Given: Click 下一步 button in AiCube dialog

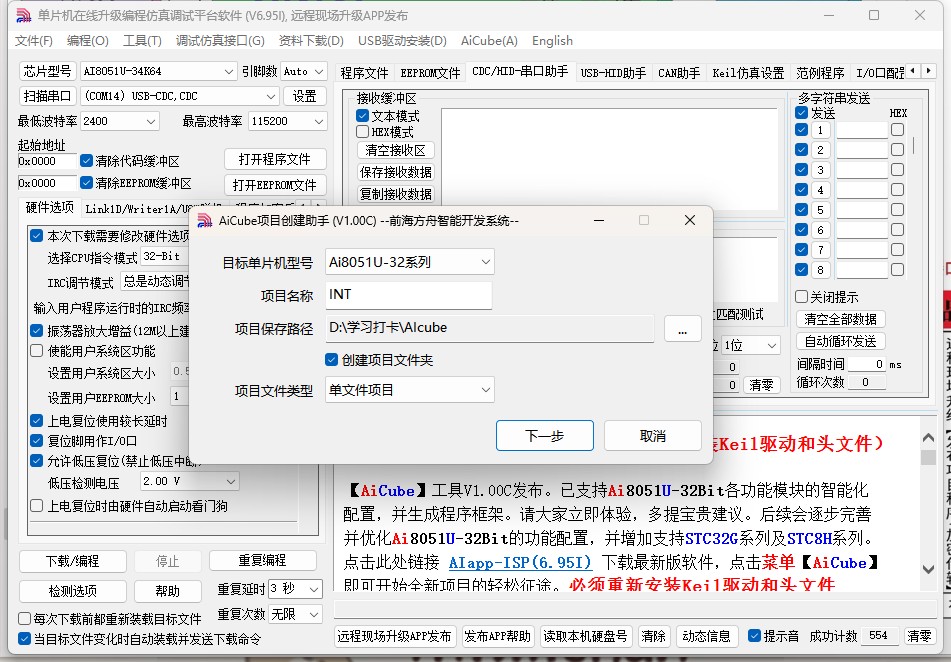Looking at the screenshot, I should 545,436.
